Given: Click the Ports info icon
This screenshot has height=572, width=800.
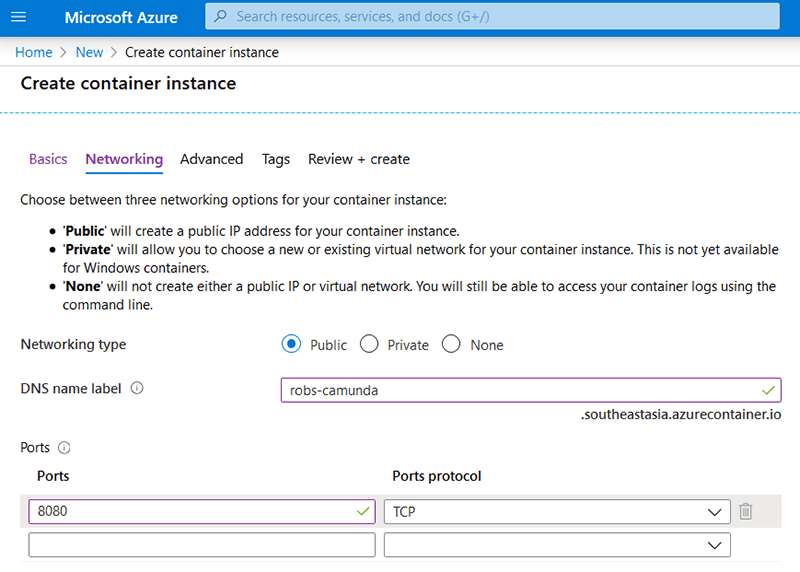Looking at the screenshot, I should (x=64, y=447).
